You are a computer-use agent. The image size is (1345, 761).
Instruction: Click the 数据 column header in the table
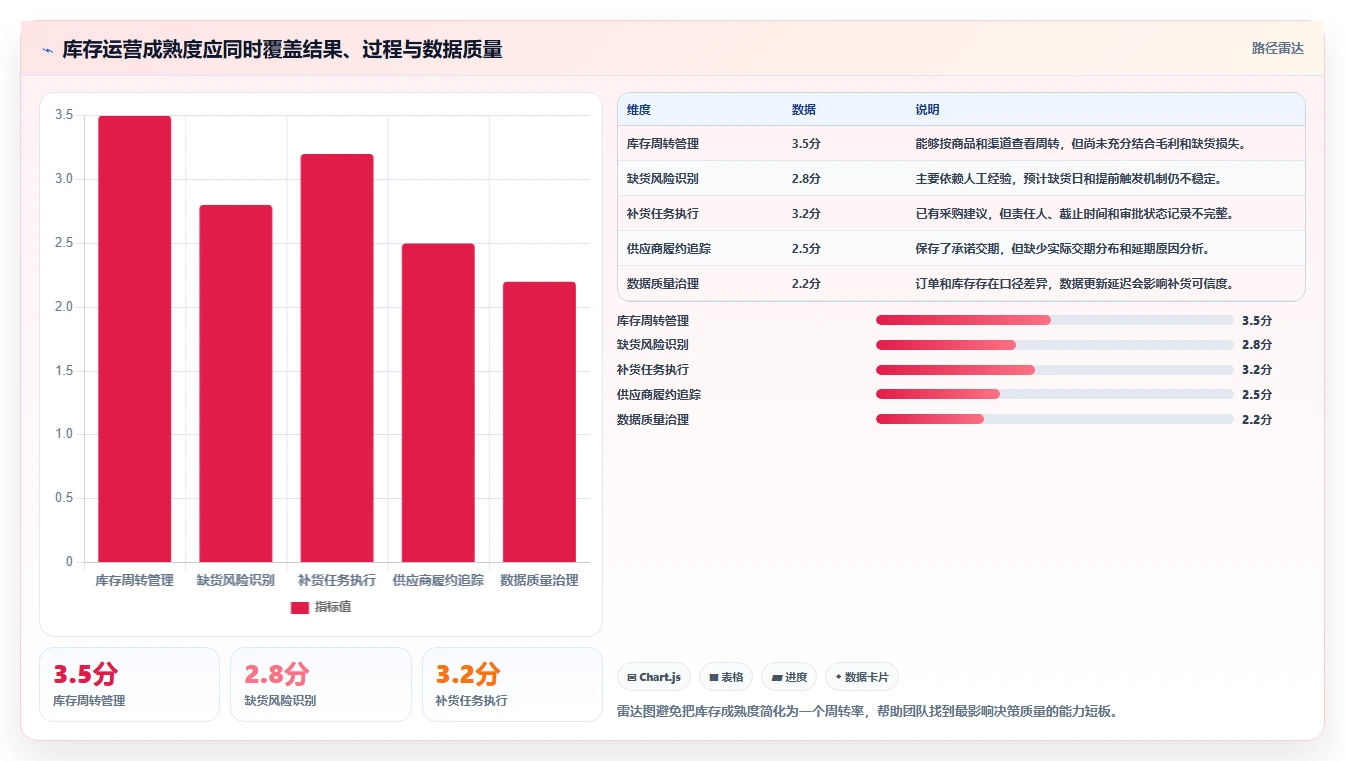coord(804,110)
